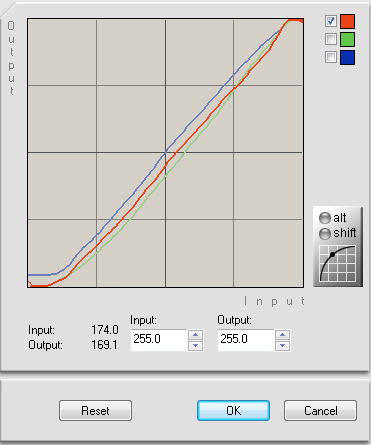371x445 pixels.
Task: Click the Output value field showing 255.0
Action: click(246, 340)
